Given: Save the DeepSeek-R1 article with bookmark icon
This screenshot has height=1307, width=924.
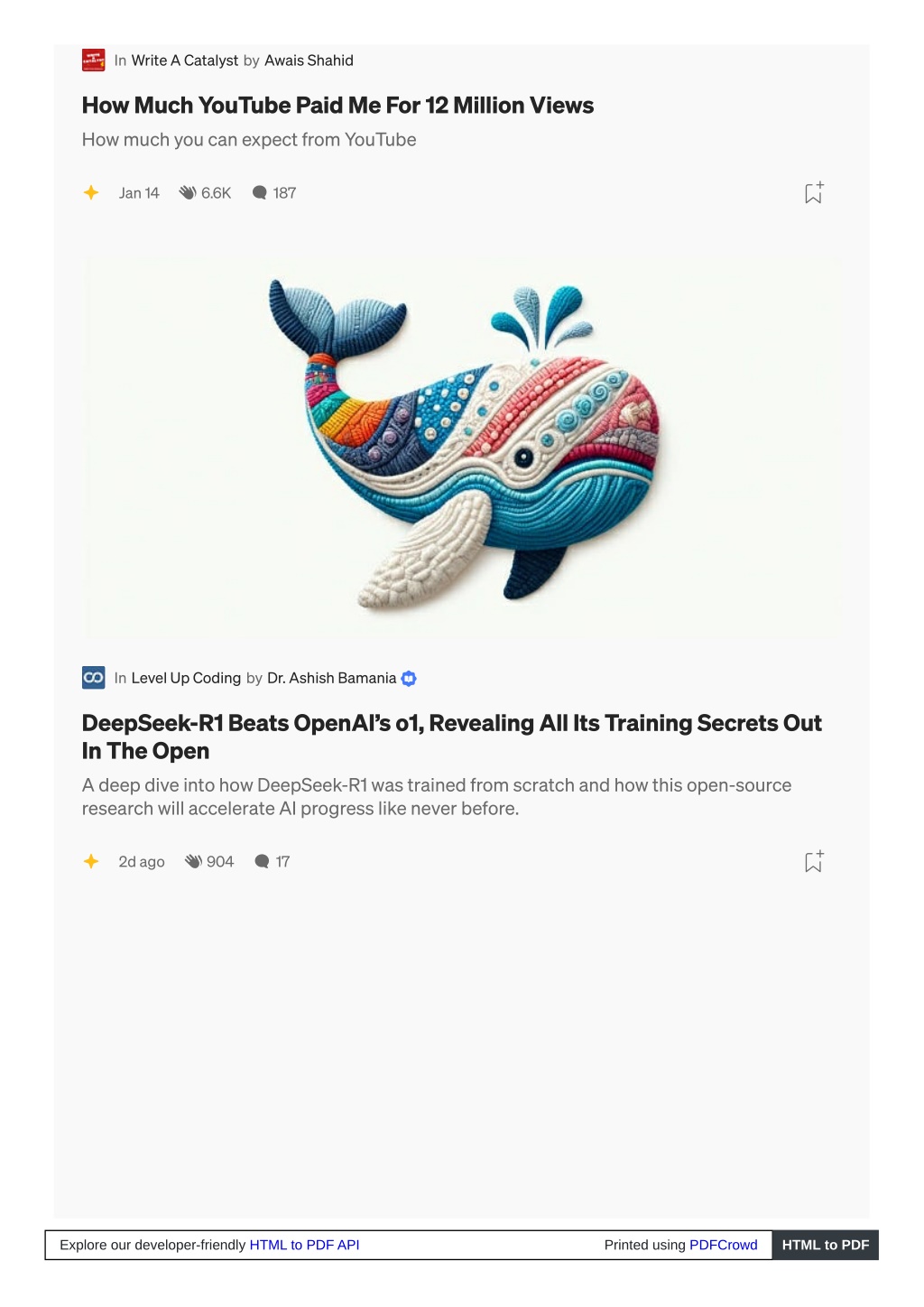Looking at the screenshot, I should 814,861.
